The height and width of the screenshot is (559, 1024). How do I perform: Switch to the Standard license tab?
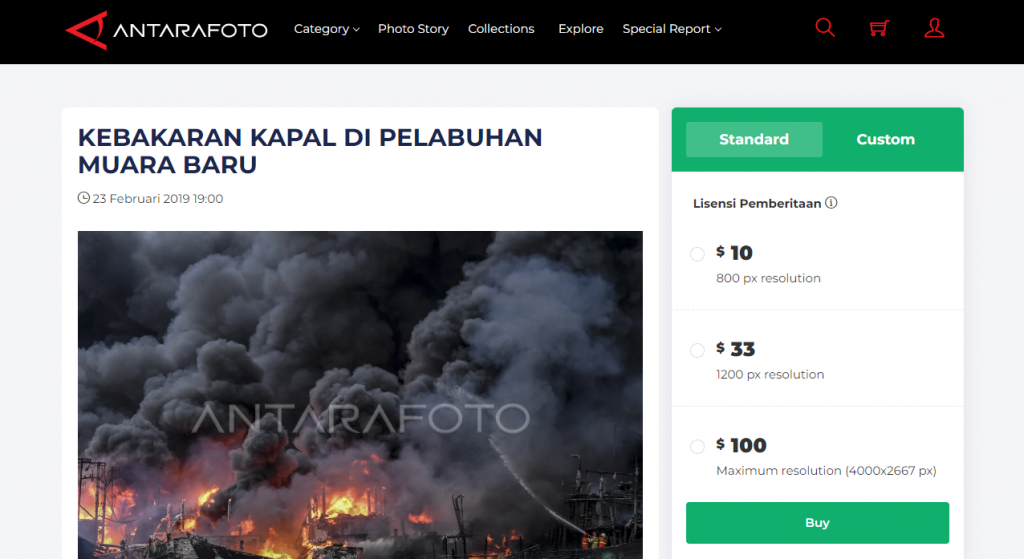tap(754, 139)
